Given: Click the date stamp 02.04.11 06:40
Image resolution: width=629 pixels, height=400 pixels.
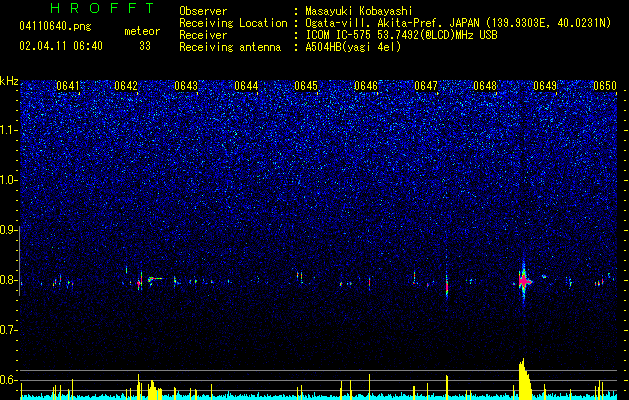Looking at the screenshot, I should tap(61, 46).
